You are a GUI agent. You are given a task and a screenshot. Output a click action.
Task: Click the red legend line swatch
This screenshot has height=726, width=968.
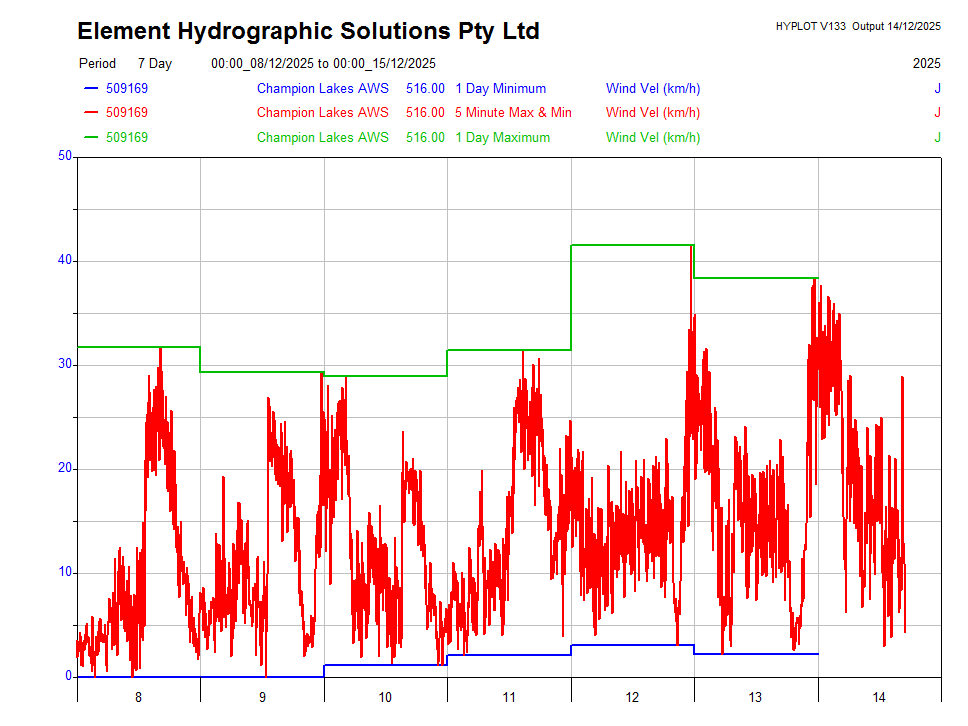(91, 113)
